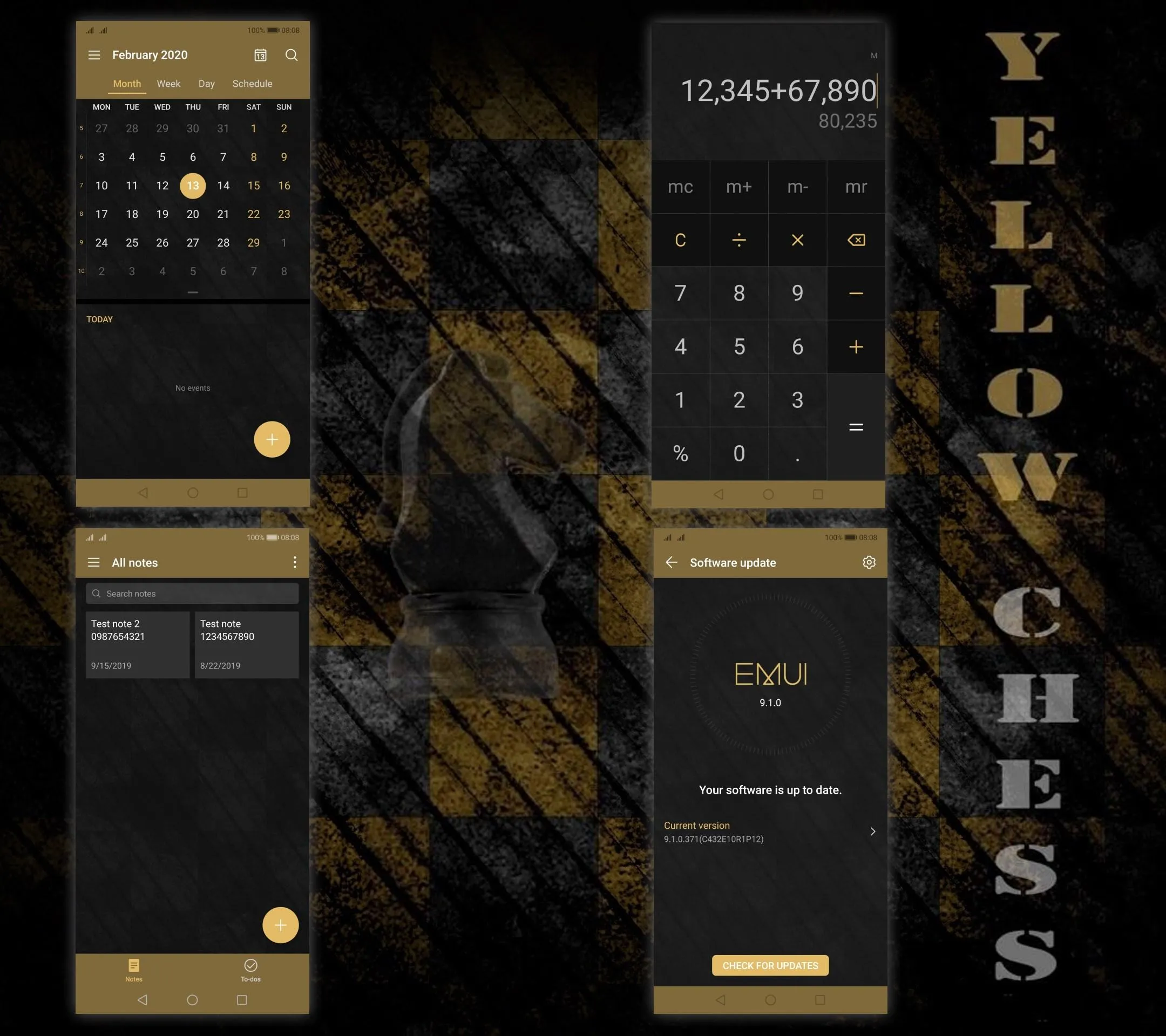Toggle the percentage (%) function in calculator

point(680,453)
